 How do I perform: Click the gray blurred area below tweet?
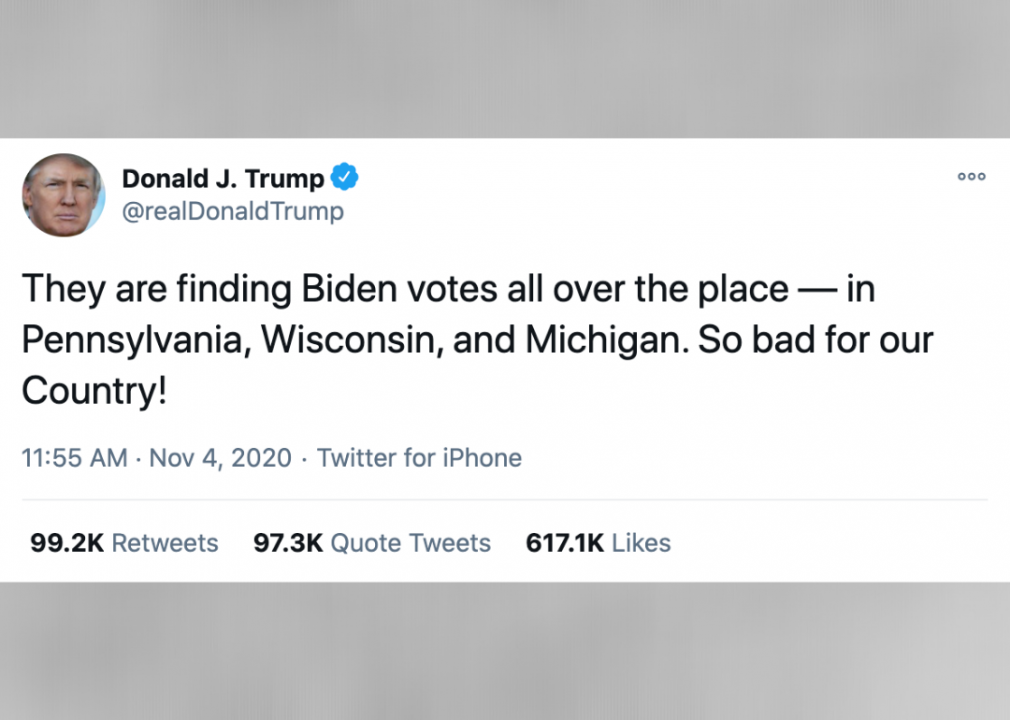(505, 651)
